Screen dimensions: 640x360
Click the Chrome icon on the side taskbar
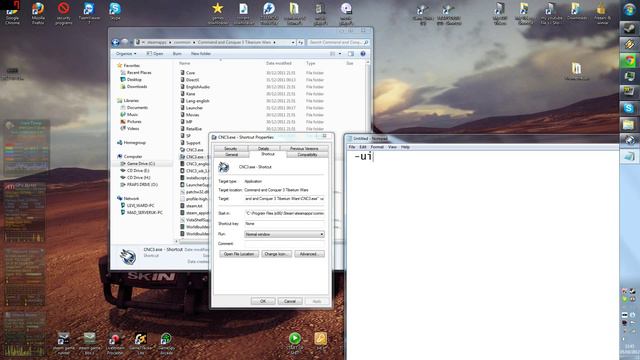coord(629,61)
